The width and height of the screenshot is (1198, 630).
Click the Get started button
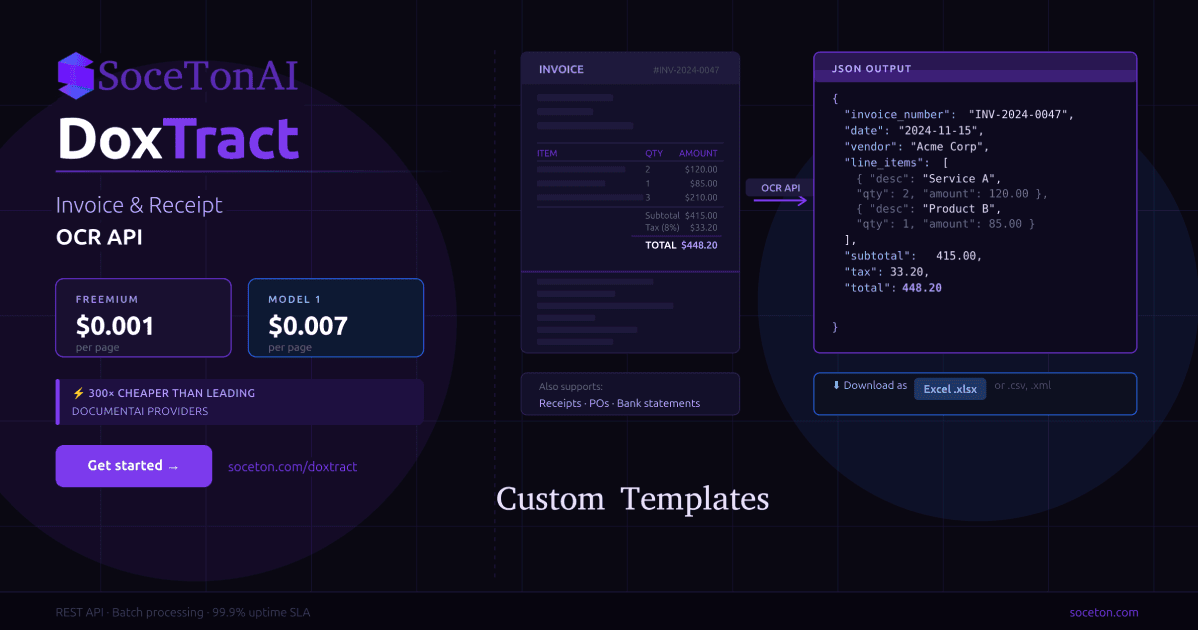pyautogui.click(x=134, y=466)
